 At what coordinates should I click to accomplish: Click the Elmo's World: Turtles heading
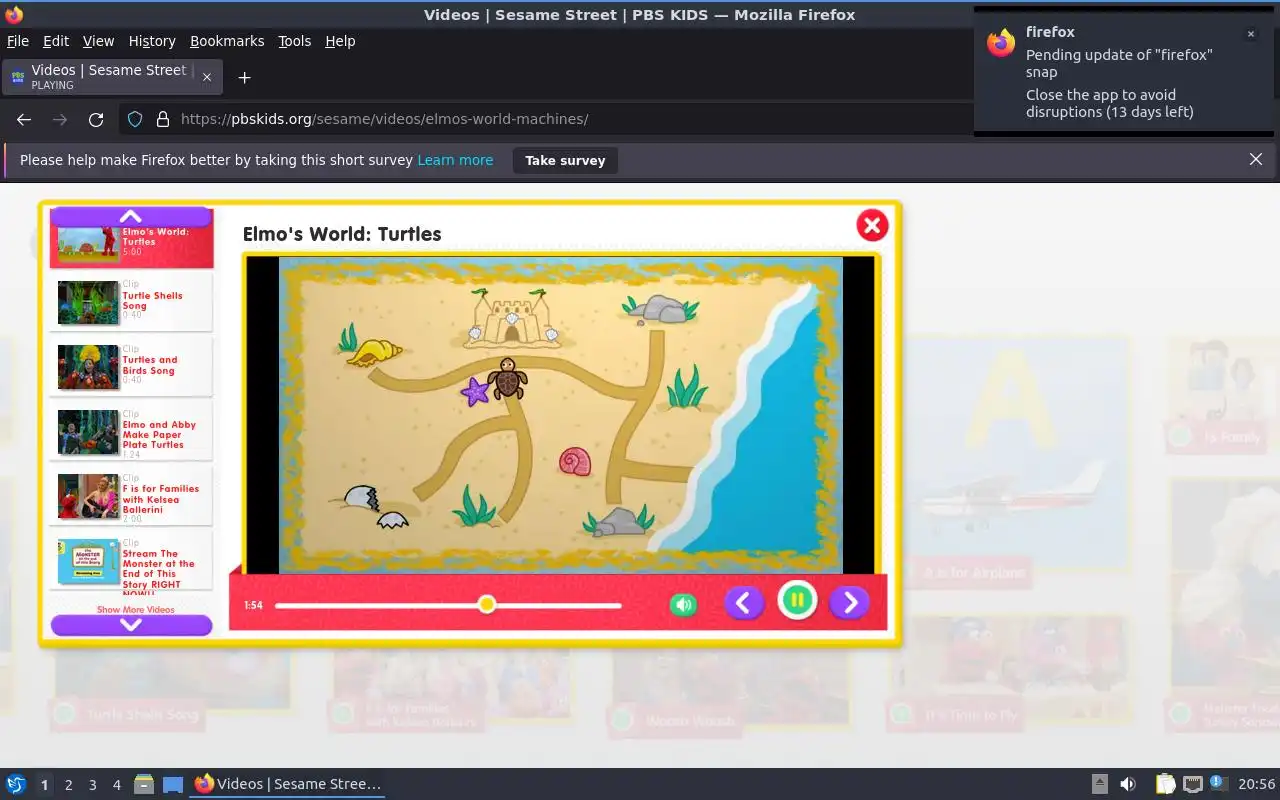click(x=342, y=234)
